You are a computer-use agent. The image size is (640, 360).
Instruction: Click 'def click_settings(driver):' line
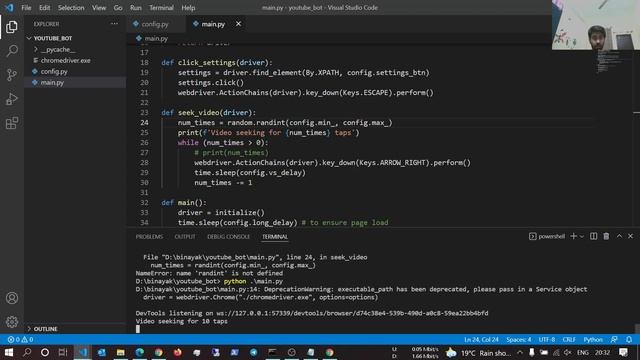pos(217,62)
